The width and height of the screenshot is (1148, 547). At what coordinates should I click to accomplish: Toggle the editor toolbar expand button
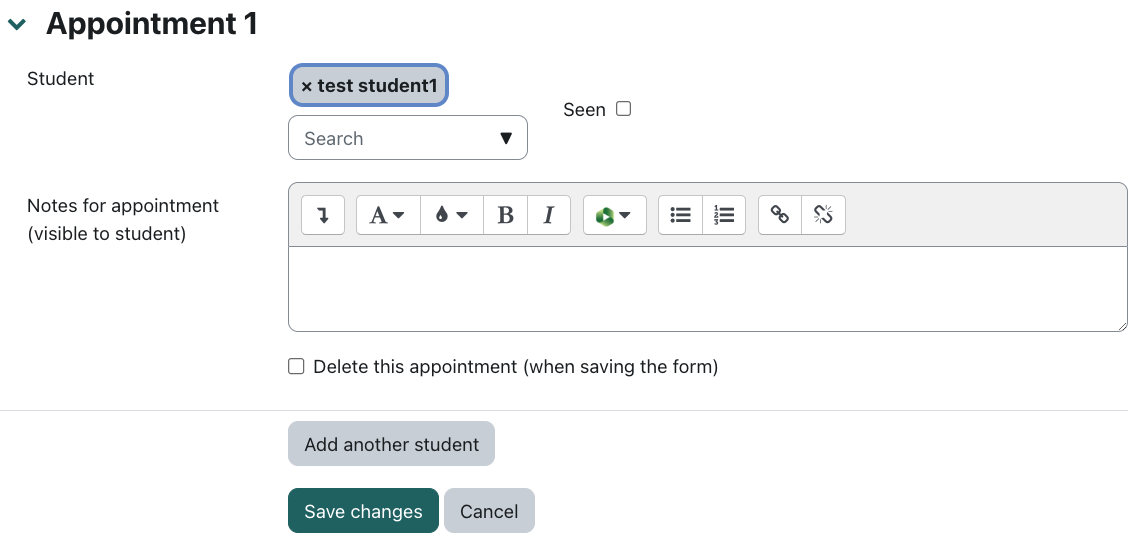(x=323, y=215)
